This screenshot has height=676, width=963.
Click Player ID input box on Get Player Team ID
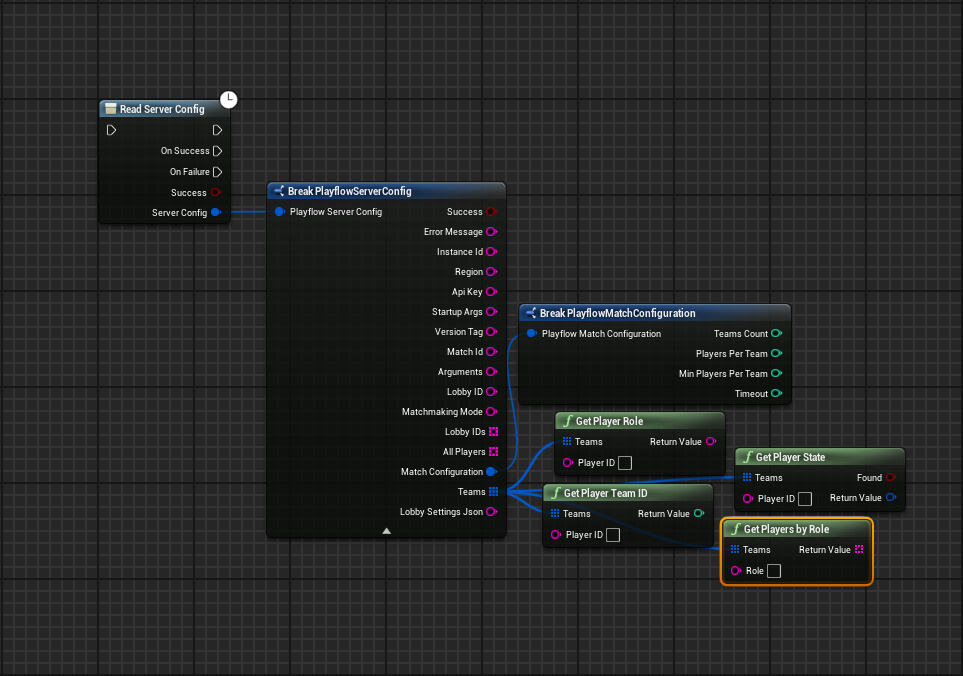(x=613, y=535)
